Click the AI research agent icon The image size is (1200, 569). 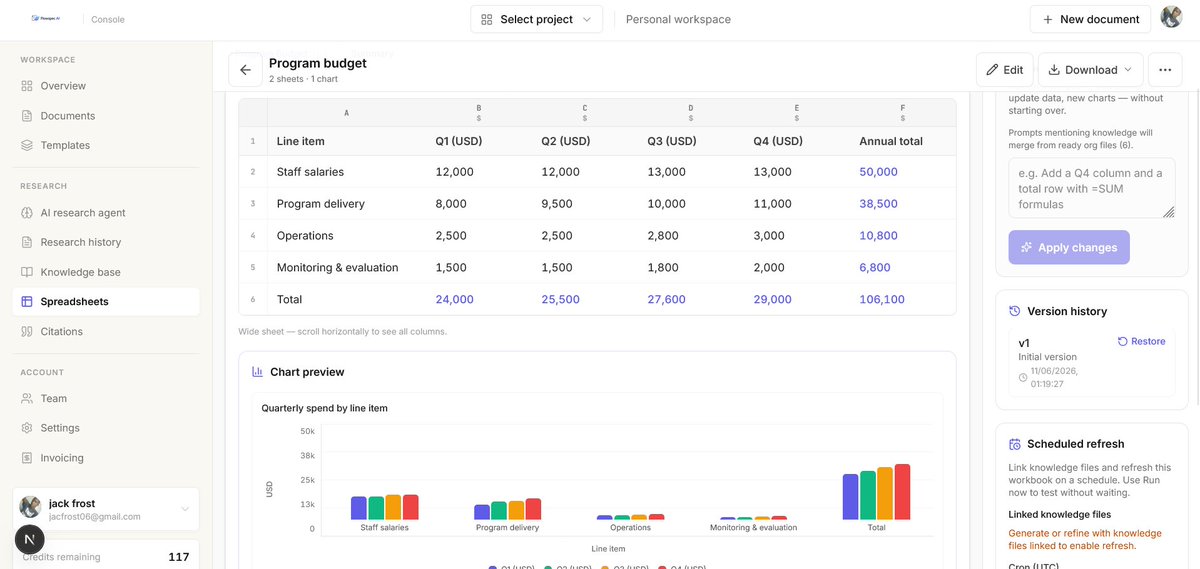point(27,213)
